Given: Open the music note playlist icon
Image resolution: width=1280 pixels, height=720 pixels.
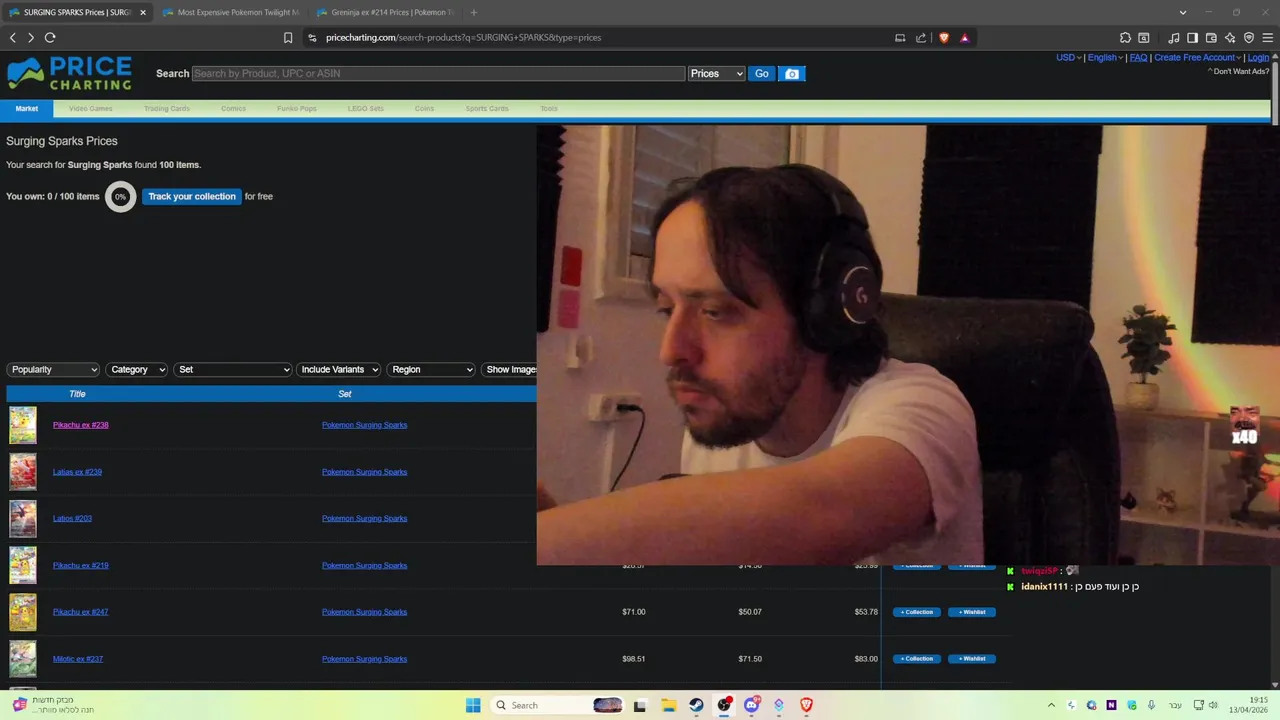Looking at the screenshot, I should tap(1174, 37).
